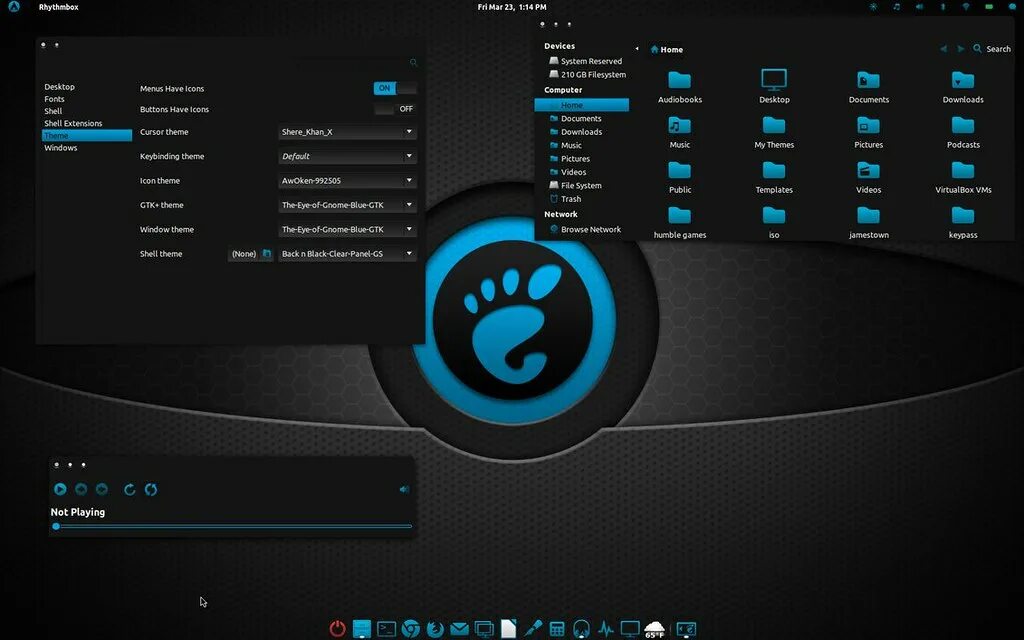
Task: Open Rhythmbox volume control
Action: click(x=404, y=489)
